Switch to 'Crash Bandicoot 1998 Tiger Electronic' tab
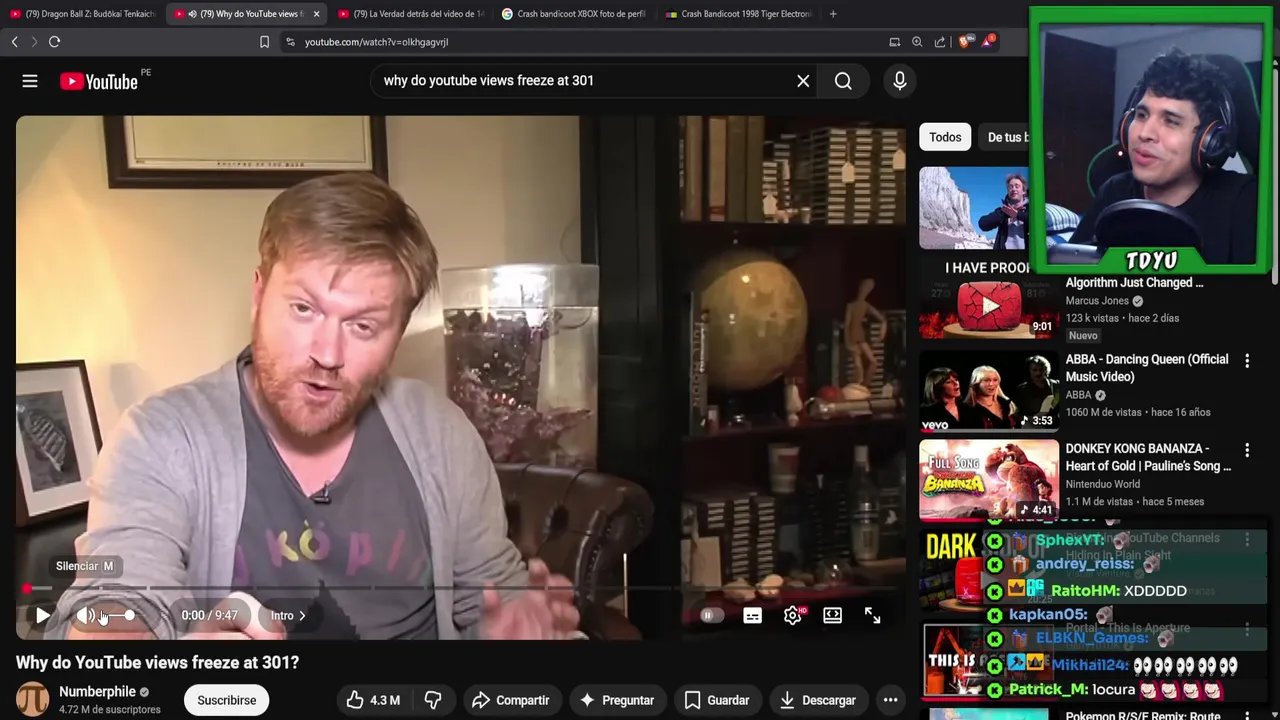Image resolution: width=1280 pixels, height=720 pixels. tap(738, 14)
